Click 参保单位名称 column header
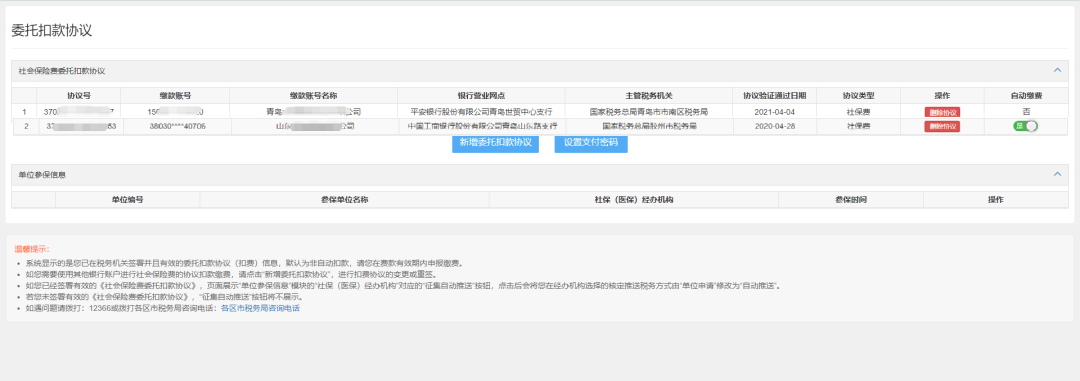This screenshot has width=1080, height=381. (344, 199)
